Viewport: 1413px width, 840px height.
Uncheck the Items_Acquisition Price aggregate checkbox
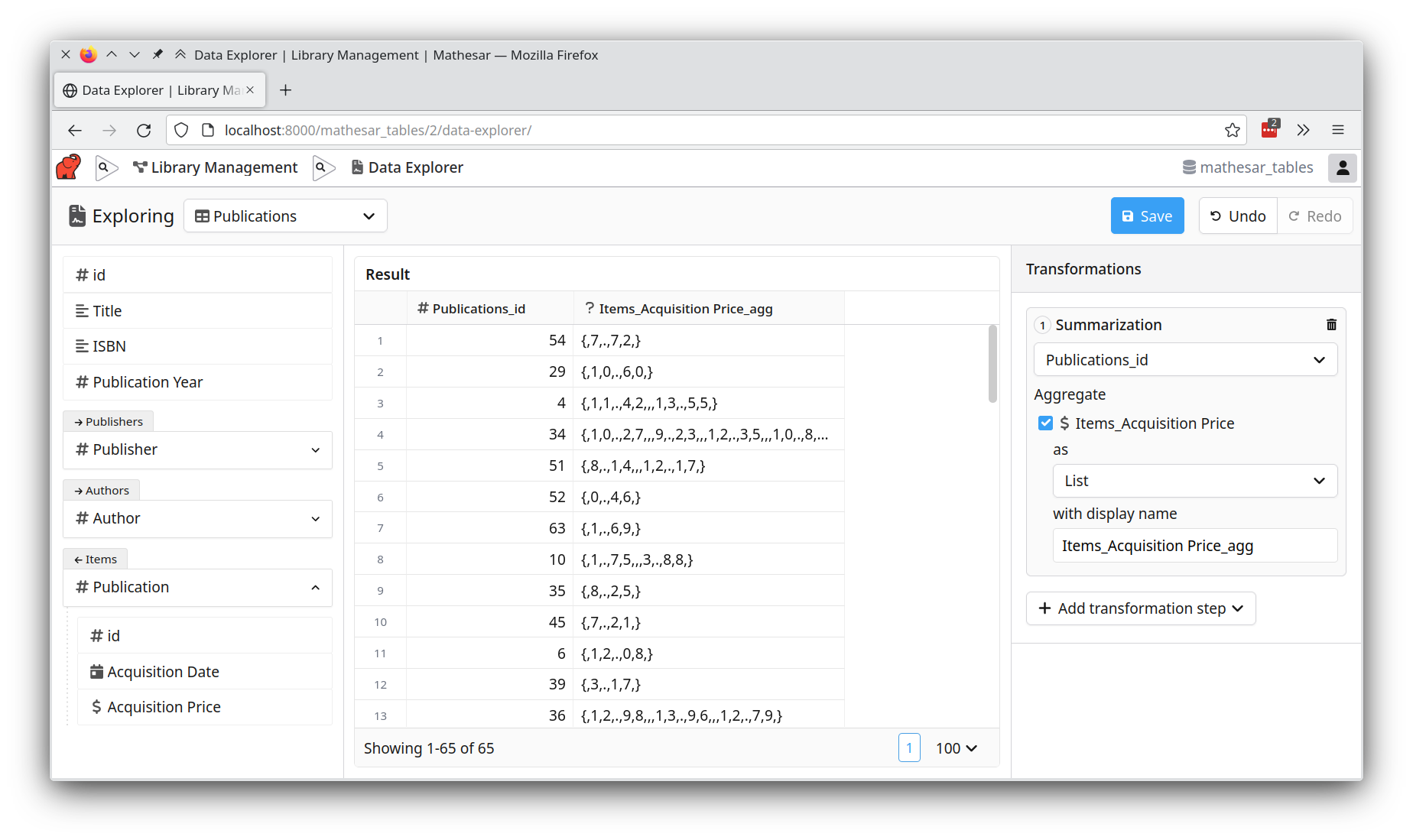1045,423
